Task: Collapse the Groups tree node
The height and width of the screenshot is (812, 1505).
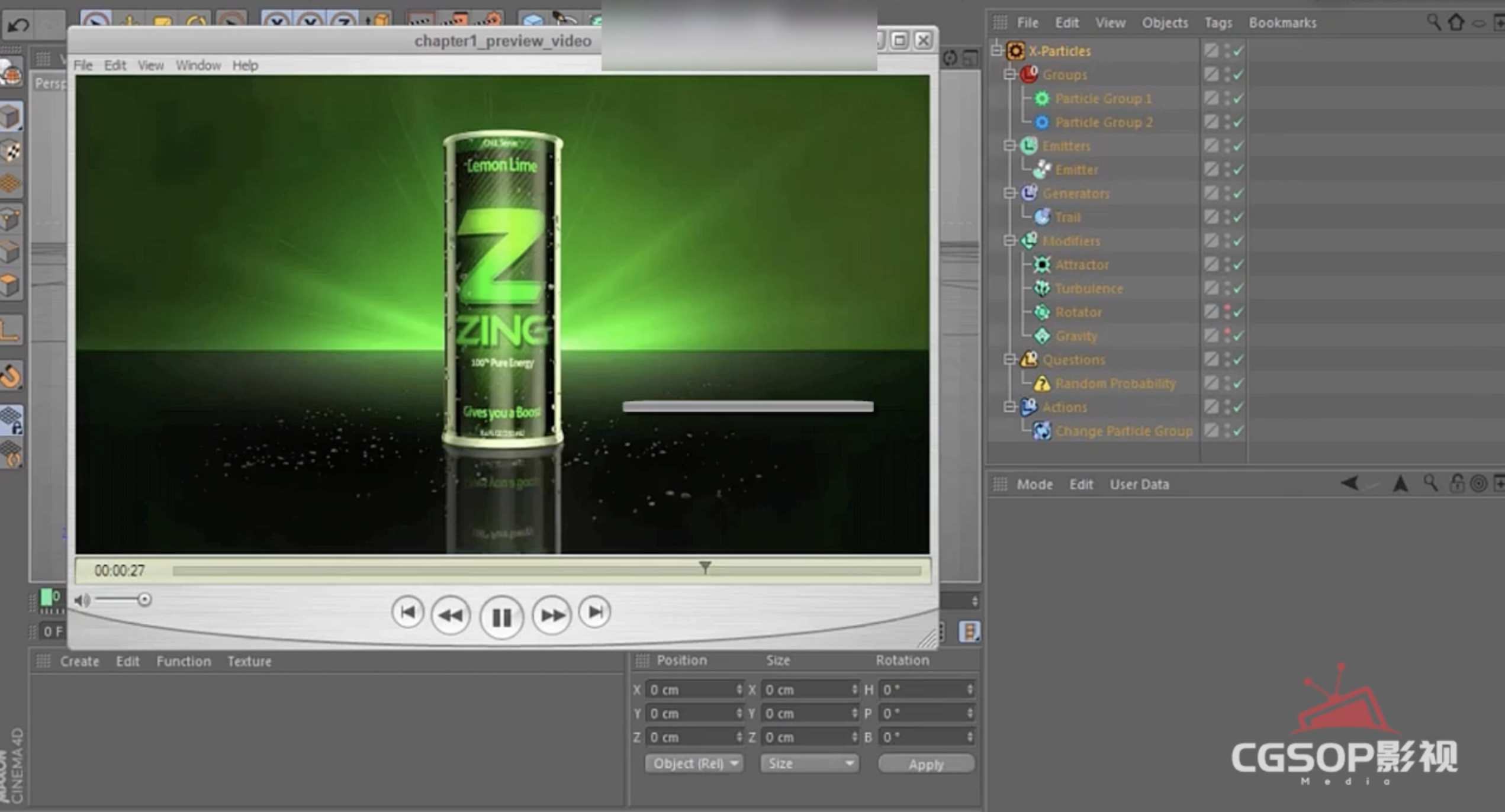Action: (1010, 75)
